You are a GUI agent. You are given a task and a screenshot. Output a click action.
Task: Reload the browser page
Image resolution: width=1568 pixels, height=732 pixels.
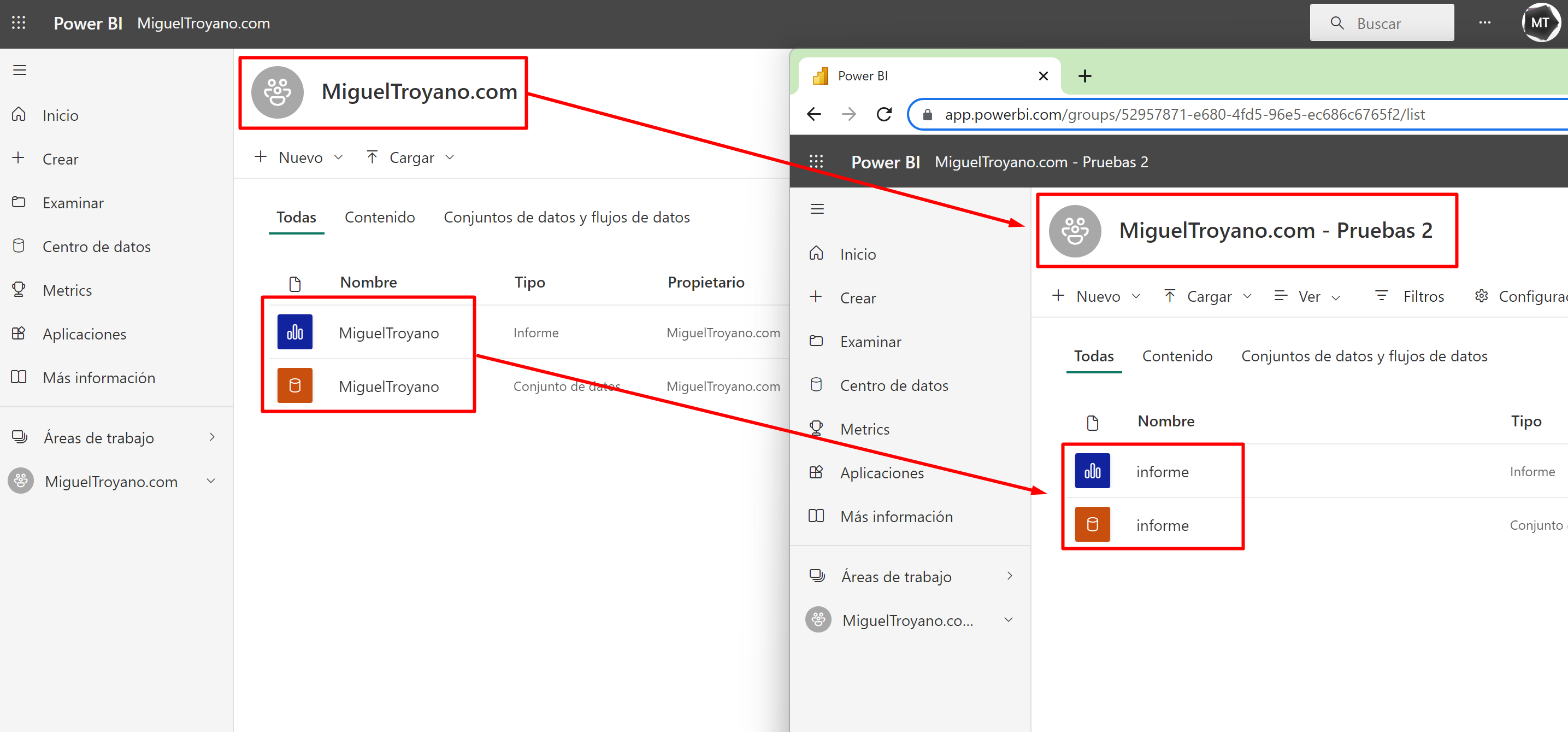(884, 114)
